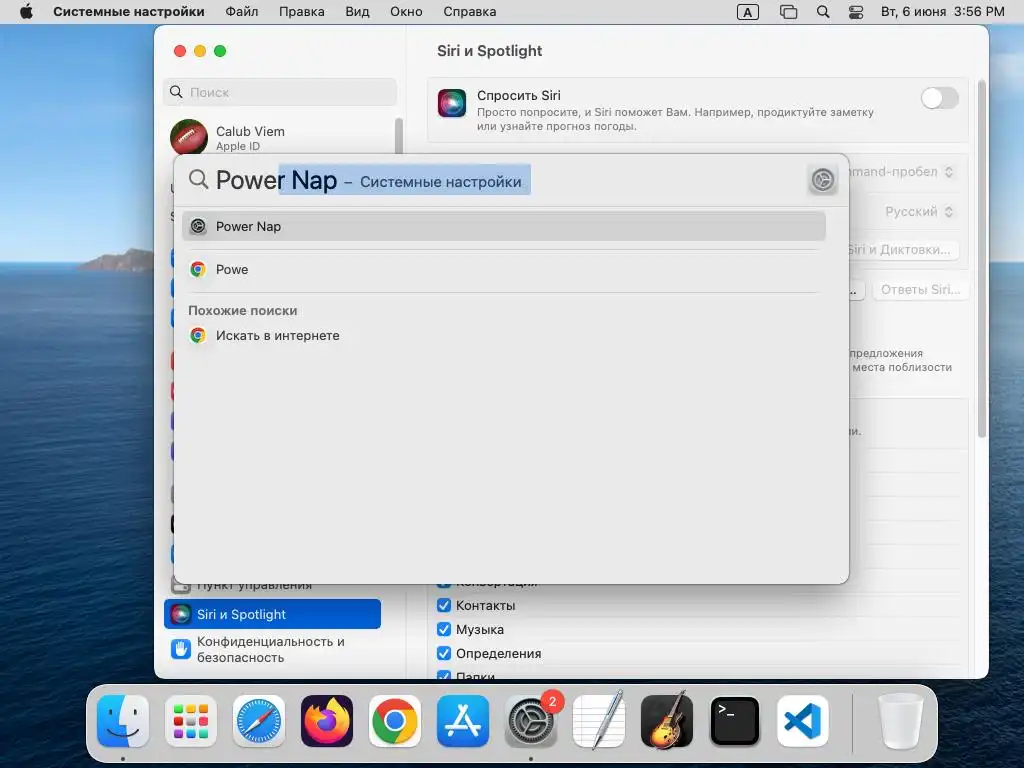Open Control Center in menu bar
Viewport: 1024px width, 768px height.
point(856,12)
